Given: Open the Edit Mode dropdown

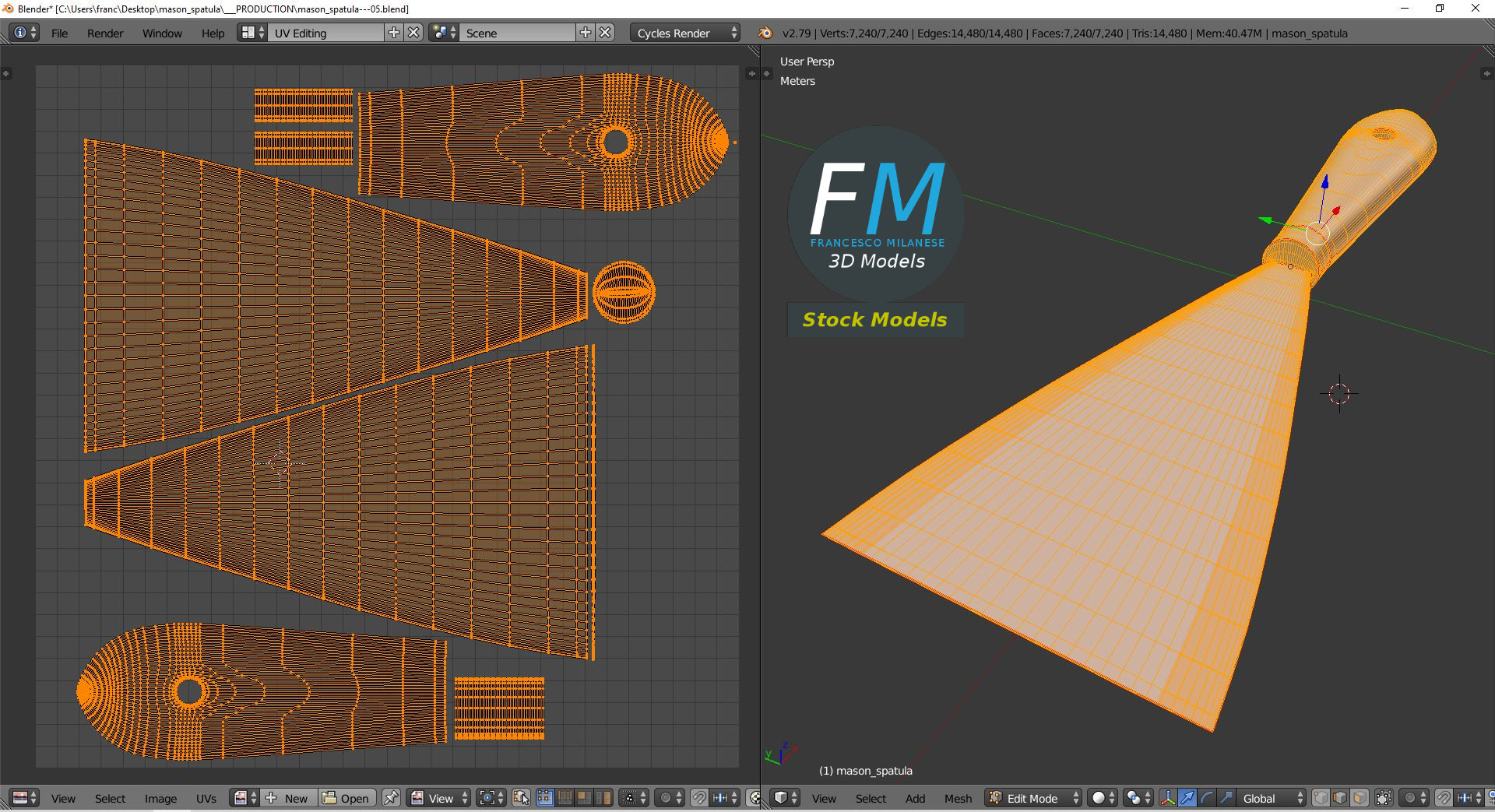Looking at the screenshot, I should click(x=1033, y=798).
